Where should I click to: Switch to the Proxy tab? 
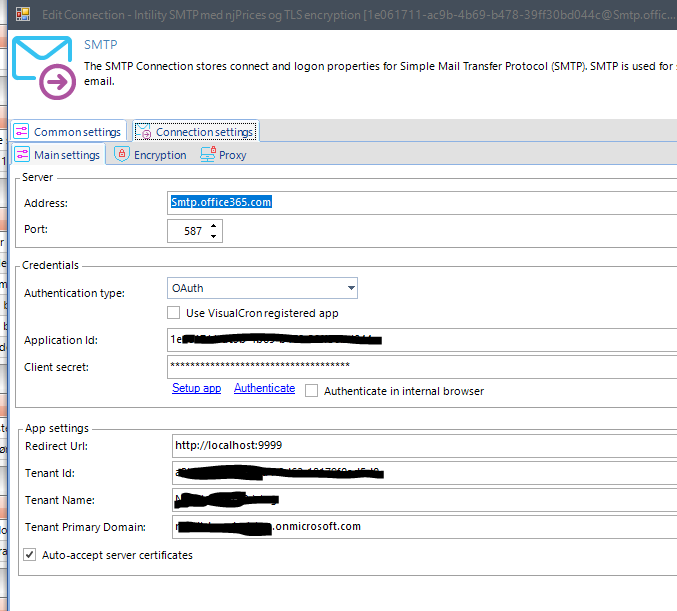[x=232, y=155]
